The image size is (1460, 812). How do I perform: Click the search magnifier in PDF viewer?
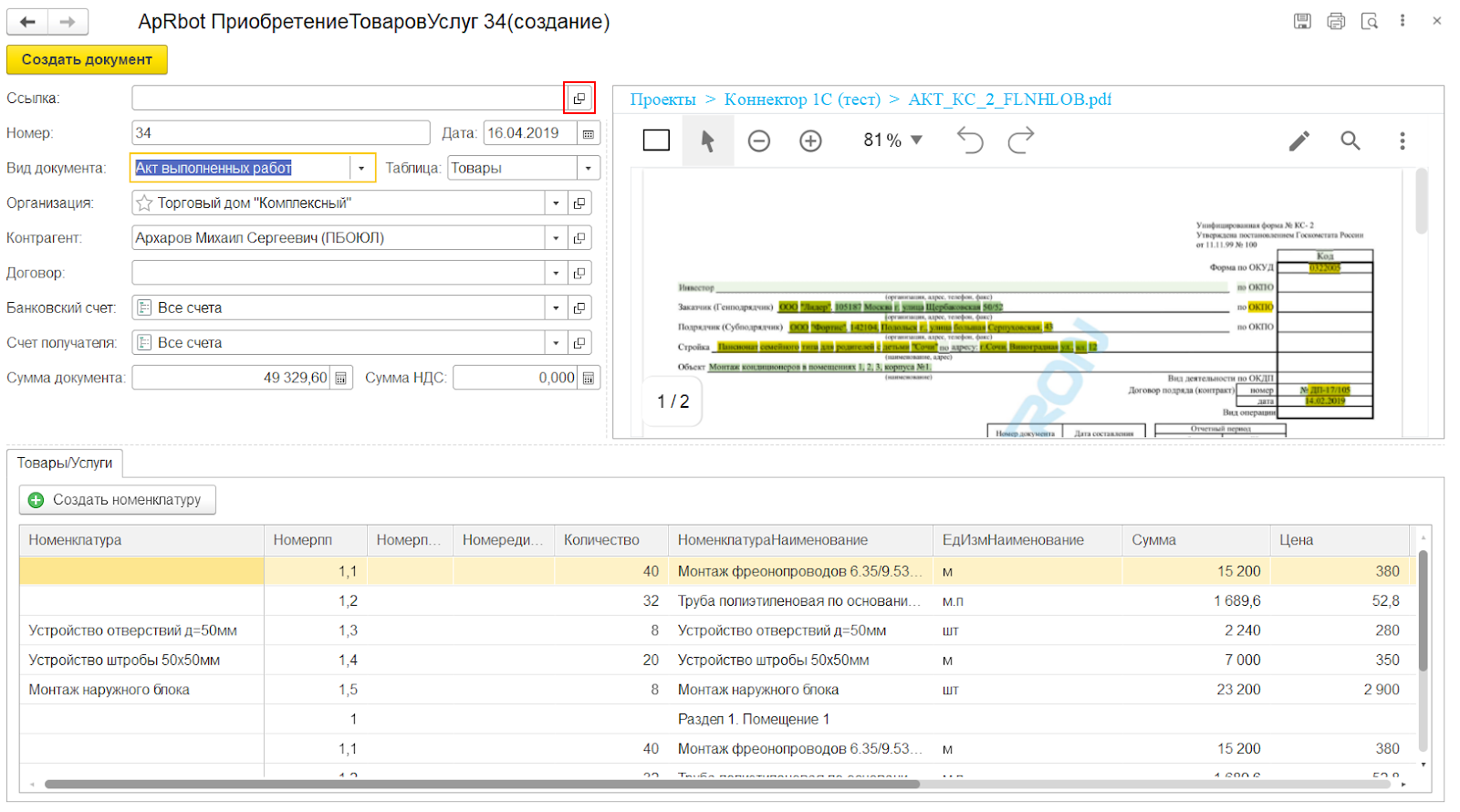tap(1350, 141)
